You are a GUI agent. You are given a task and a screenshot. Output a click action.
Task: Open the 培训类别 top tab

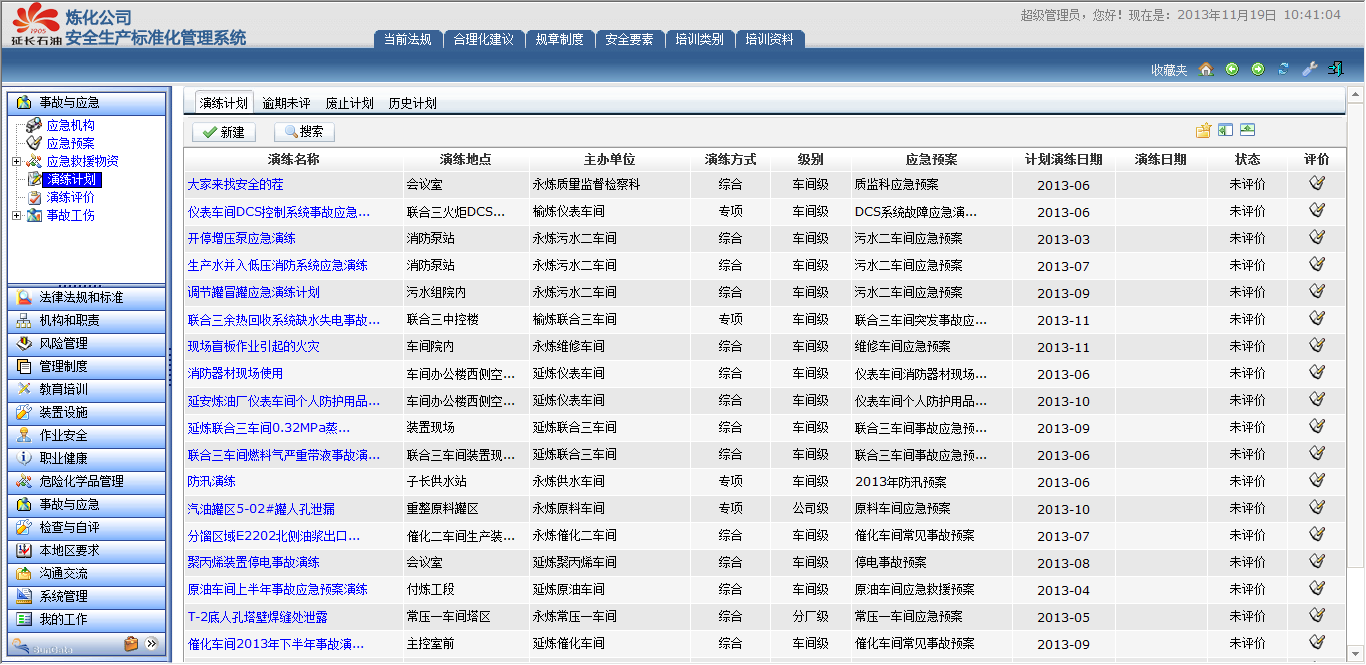699,40
